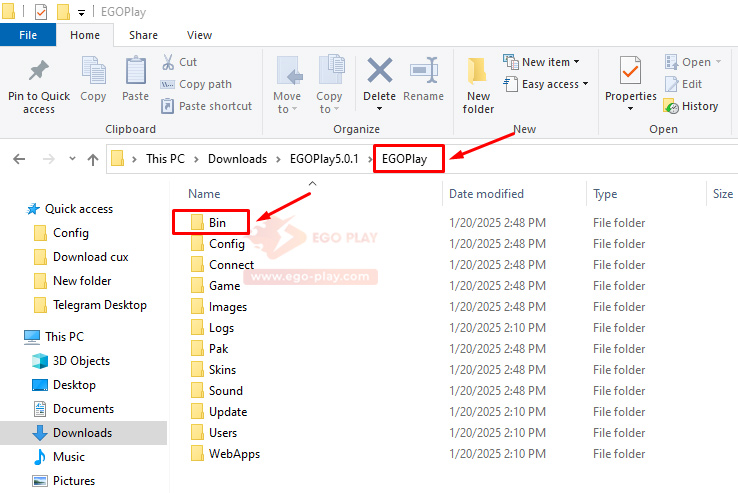This screenshot has width=738, height=493.
Task: Open Music in navigation pane
Action: point(59,457)
